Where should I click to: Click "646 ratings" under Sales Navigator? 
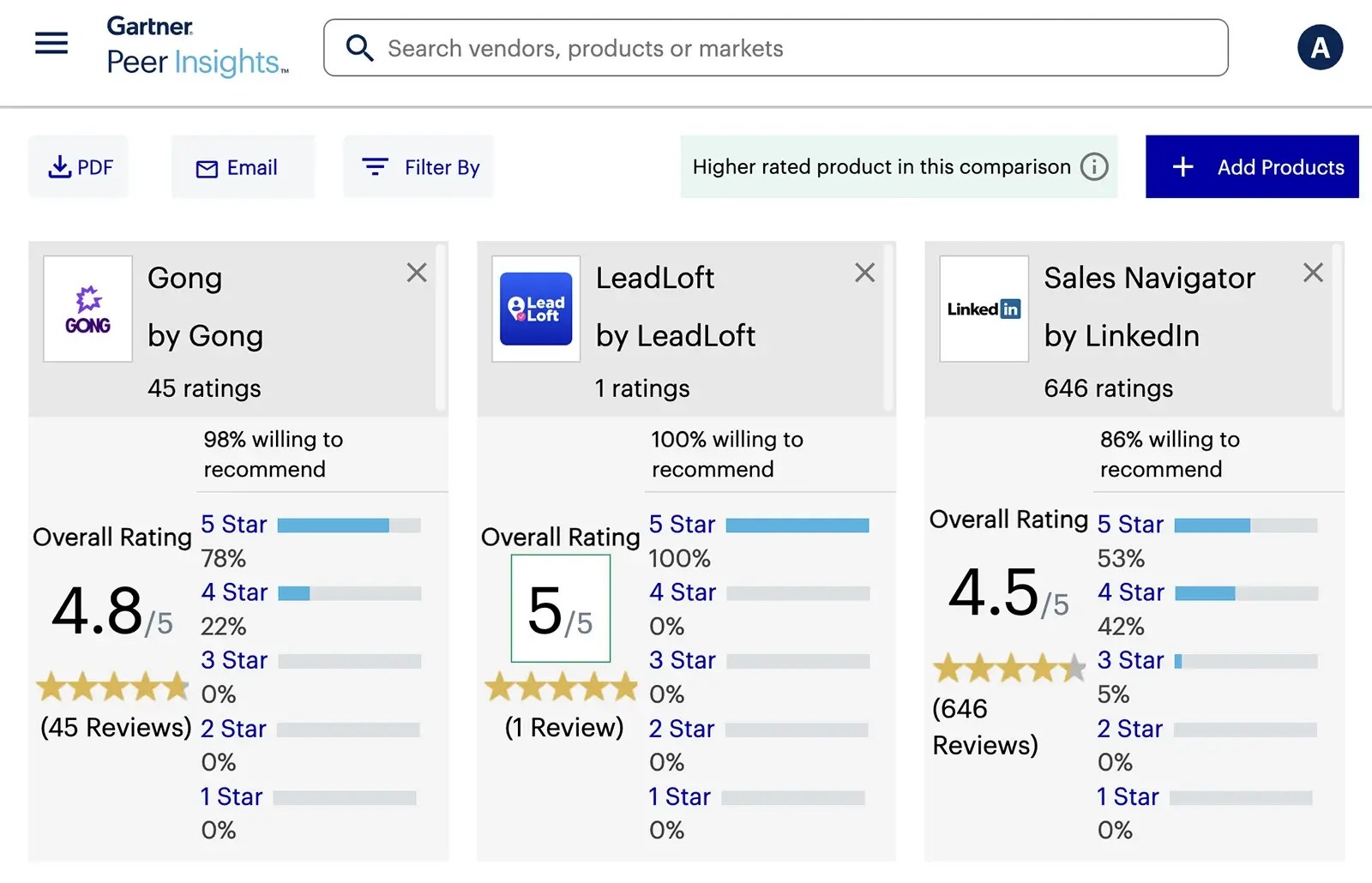coord(1109,388)
